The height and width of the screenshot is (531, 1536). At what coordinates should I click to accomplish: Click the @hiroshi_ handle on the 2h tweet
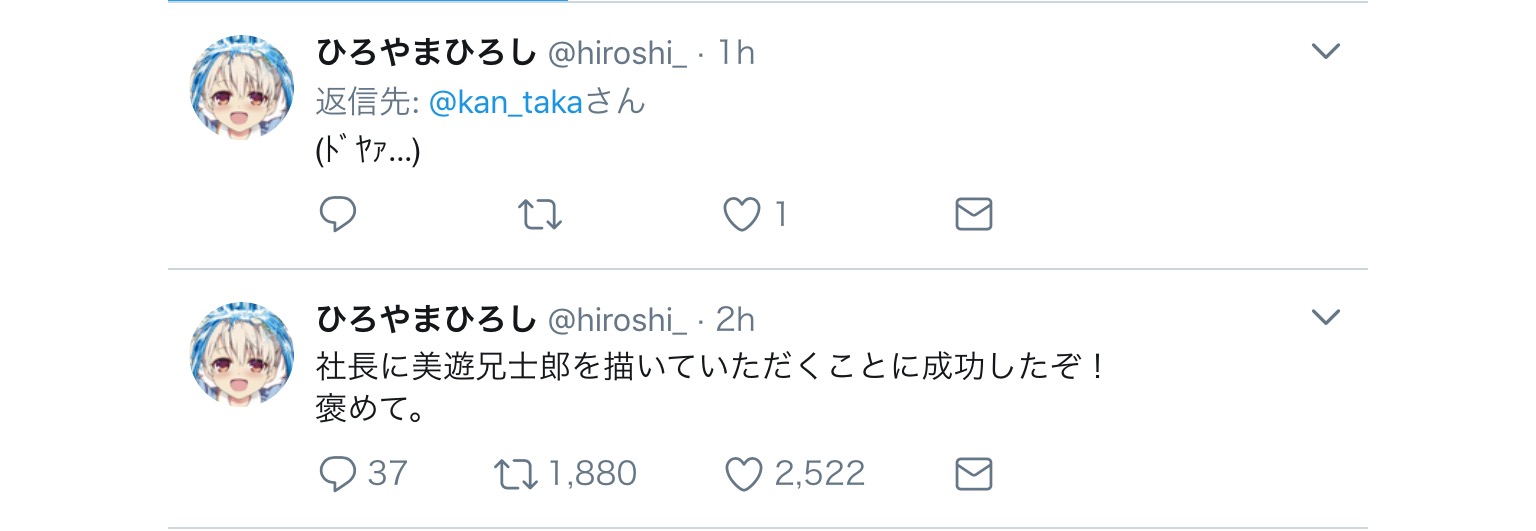(x=617, y=320)
